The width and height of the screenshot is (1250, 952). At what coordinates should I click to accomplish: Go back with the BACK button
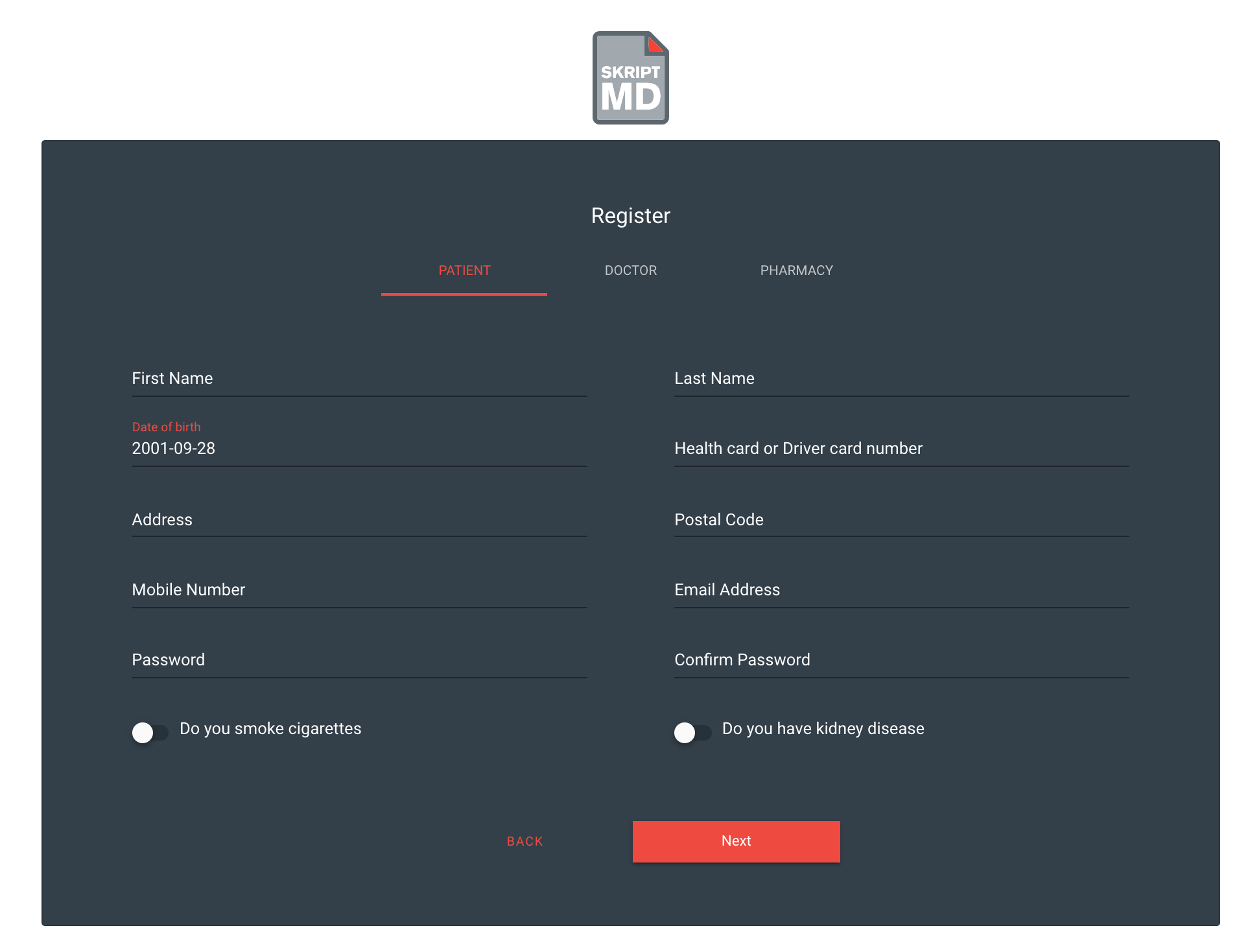525,841
